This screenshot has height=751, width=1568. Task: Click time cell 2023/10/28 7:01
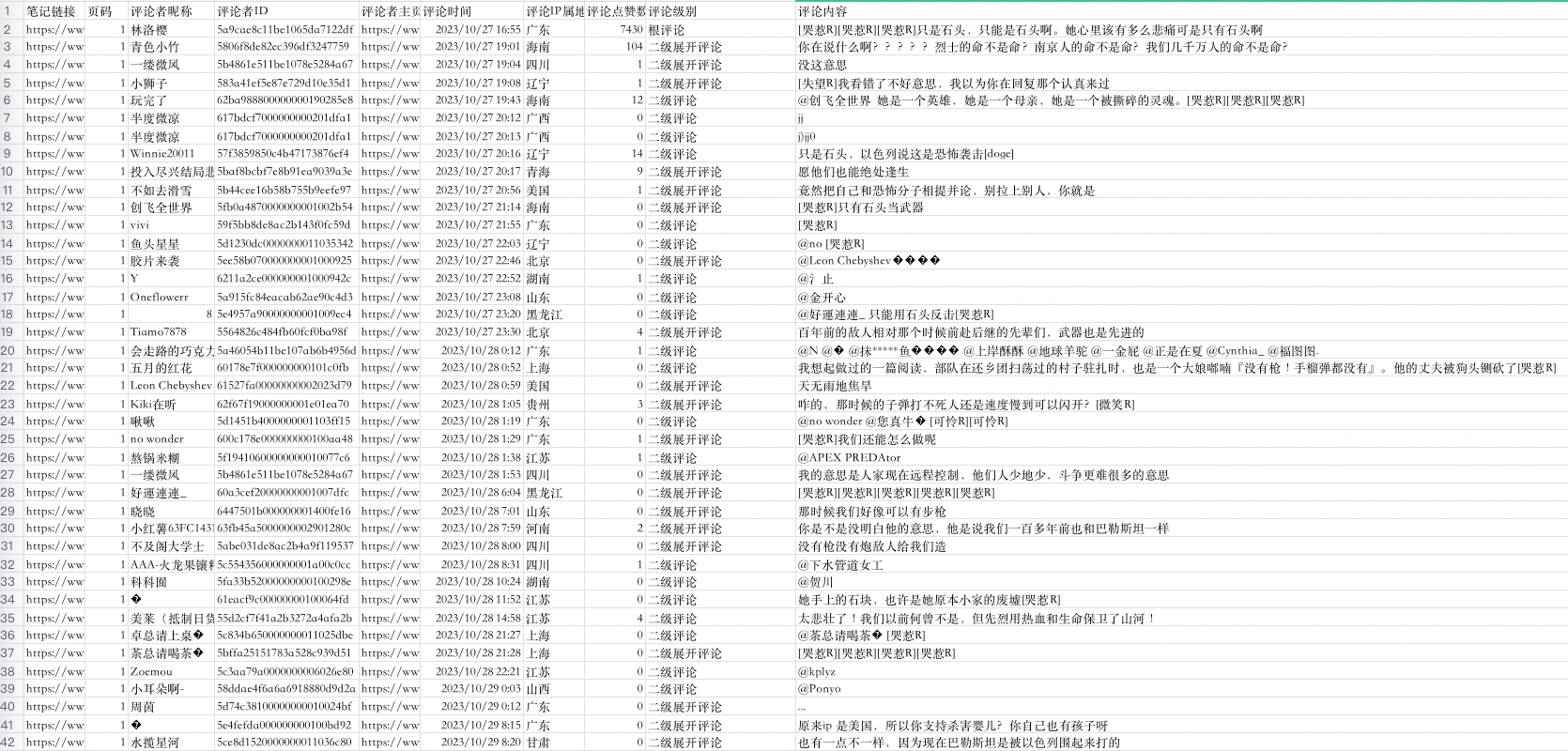pos(472,511)
